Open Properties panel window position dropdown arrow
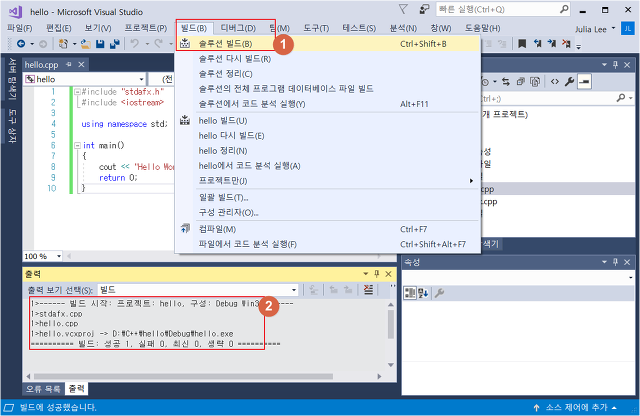 [604, 262]
